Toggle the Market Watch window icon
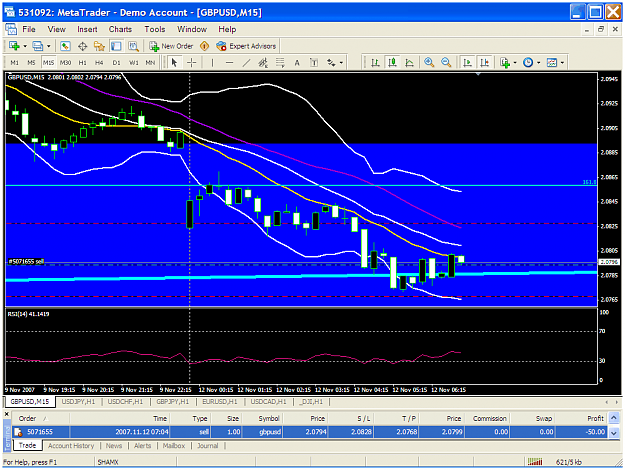Viewport: 625px width, 470px height. click(65, 46)
